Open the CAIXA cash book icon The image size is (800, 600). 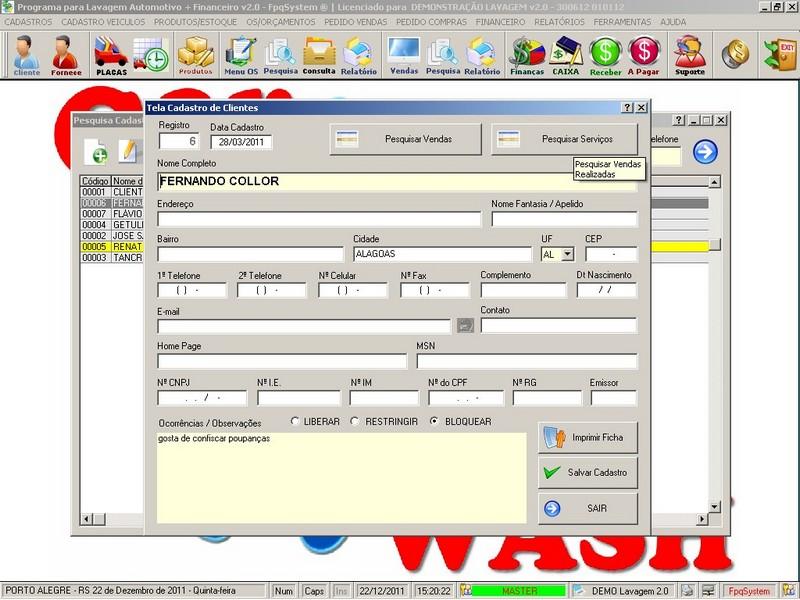point(566,55)
